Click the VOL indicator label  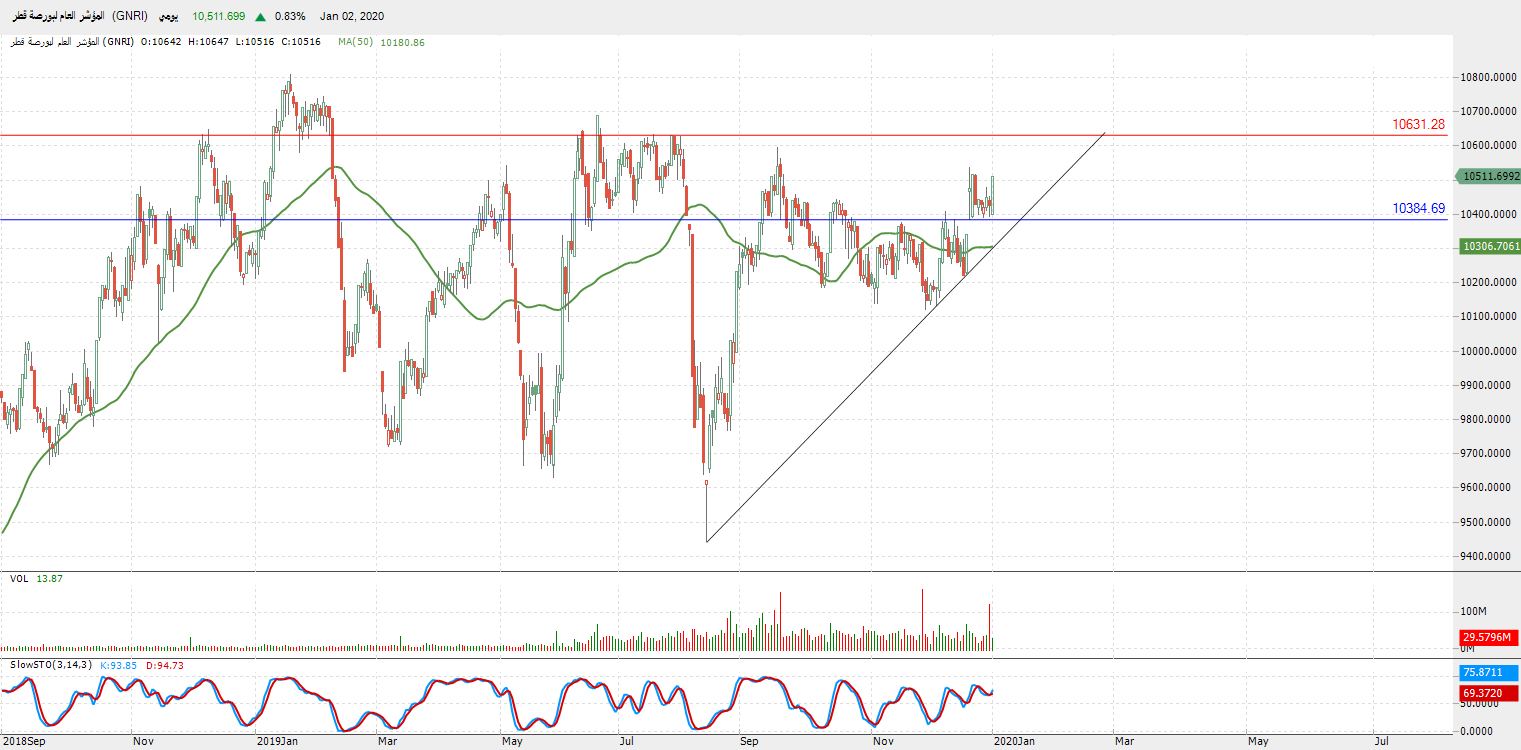pos(19,579)
